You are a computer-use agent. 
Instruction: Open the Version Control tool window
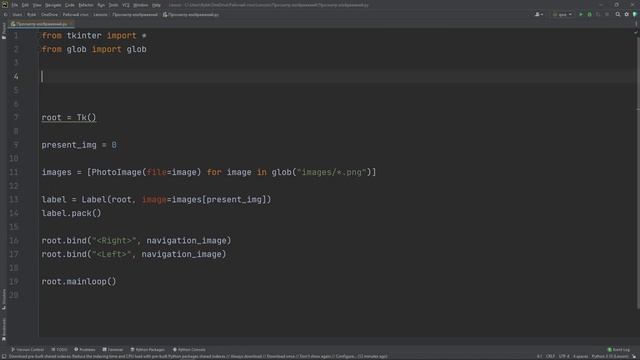[x=27, y=350]
